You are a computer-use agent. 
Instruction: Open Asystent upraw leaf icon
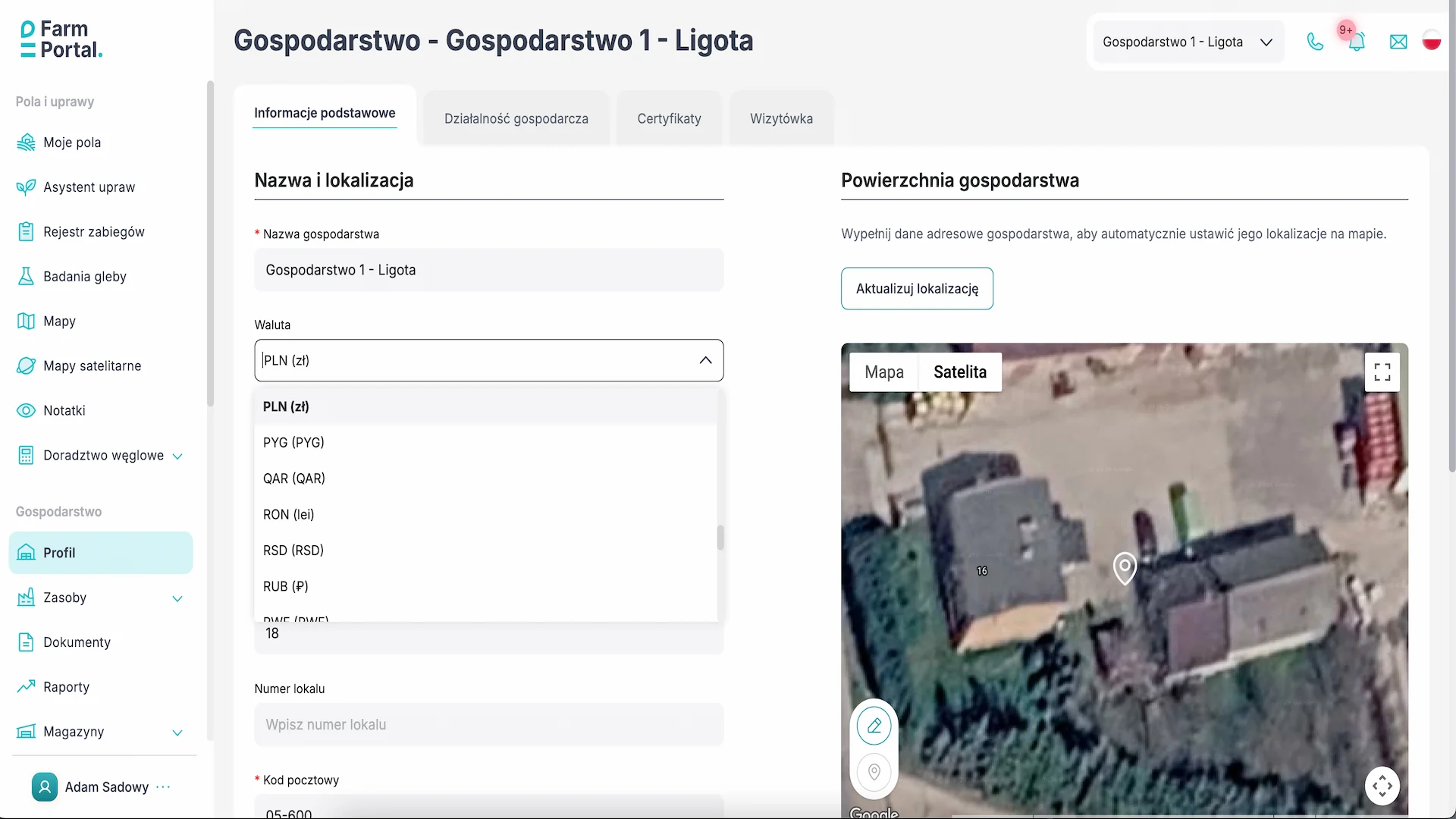[x=26, y=187]
